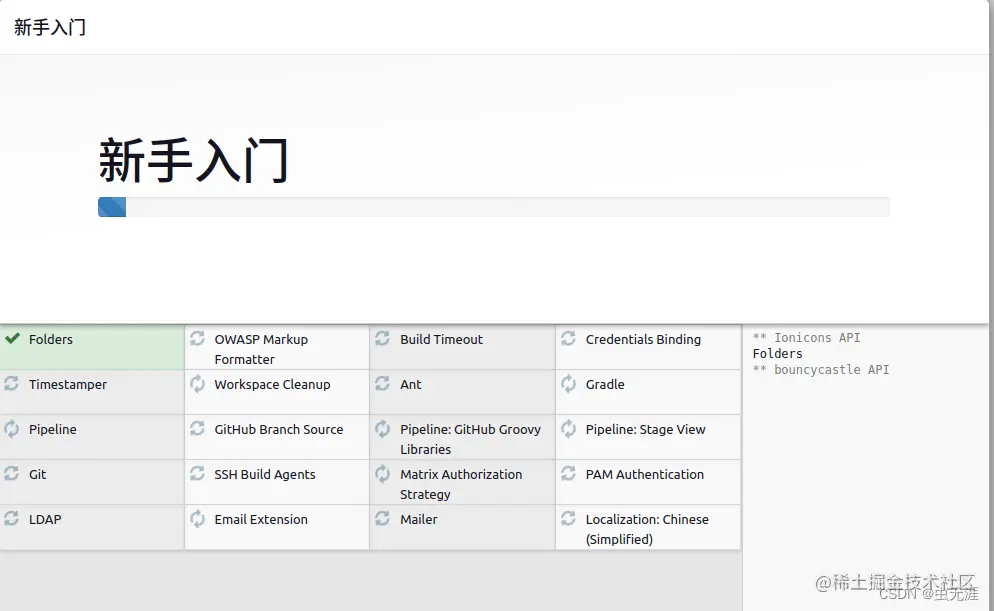The width and height of the screenshot is (994, 611).
Task: Select Pipeline: GitHub Groovy Libraries text
Action: (470, 439)
